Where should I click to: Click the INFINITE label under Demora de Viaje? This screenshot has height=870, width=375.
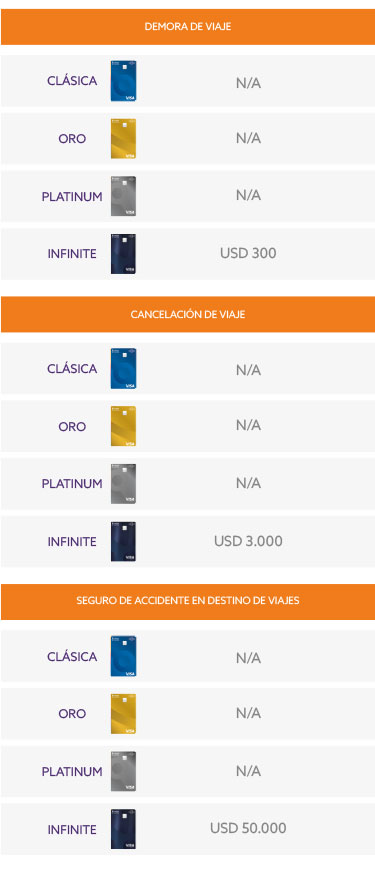click(x=72, y=254)
